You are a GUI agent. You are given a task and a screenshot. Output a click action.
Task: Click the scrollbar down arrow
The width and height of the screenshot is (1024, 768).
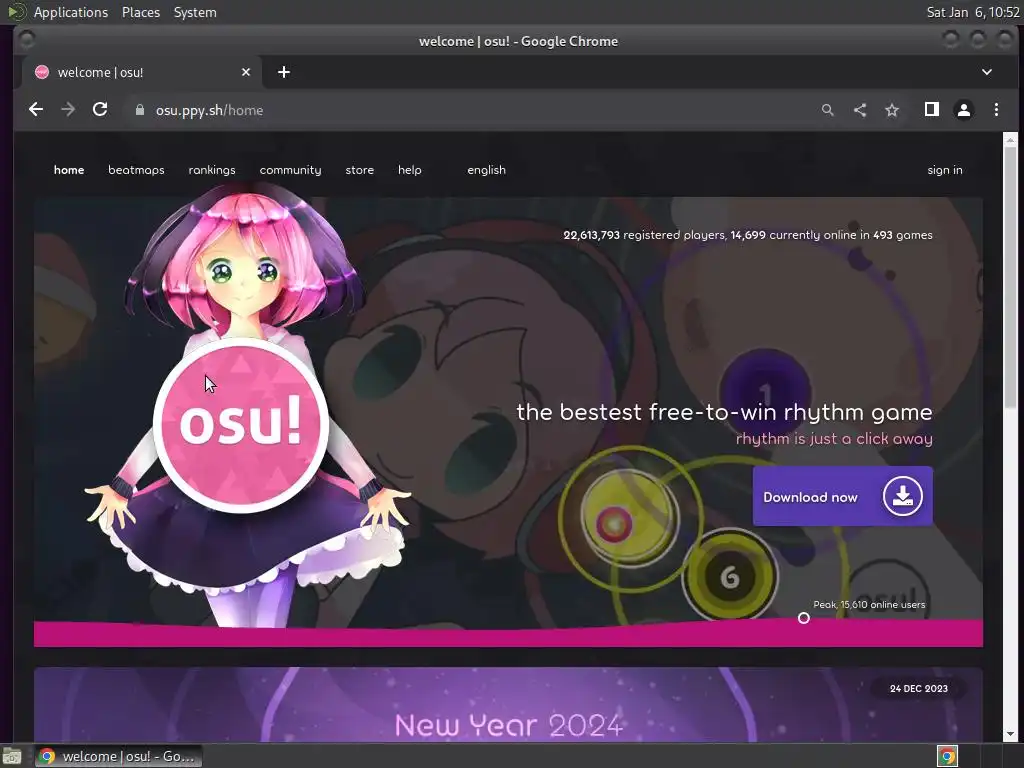coord(1010,734)
